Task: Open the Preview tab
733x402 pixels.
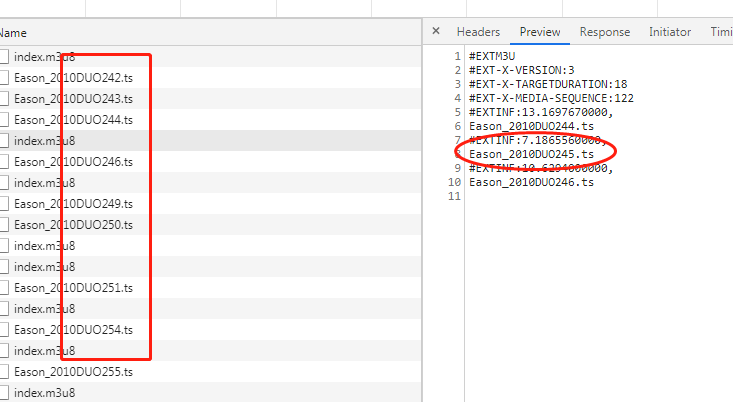Action: [540, 32]
